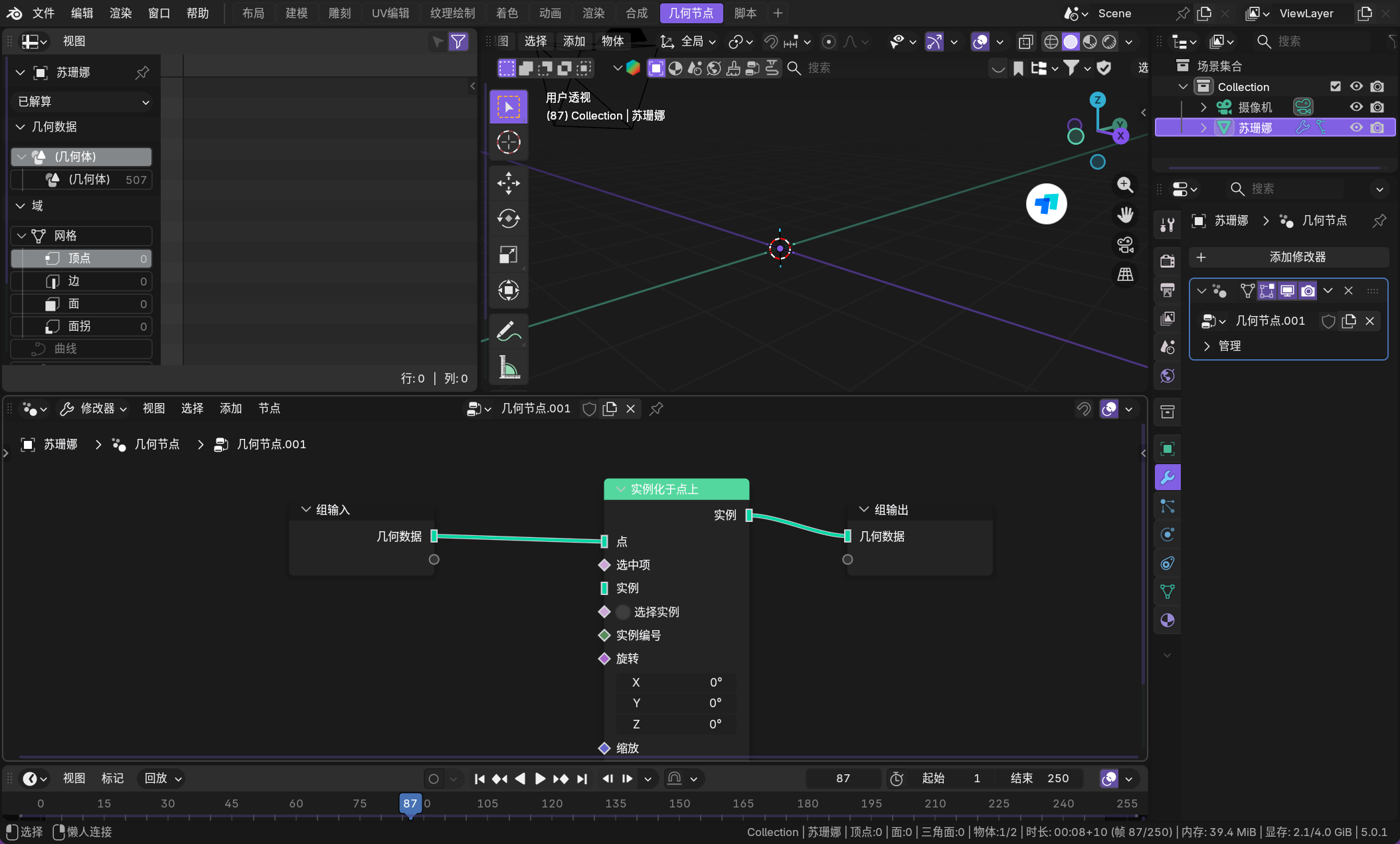
Task: Open the 渲染 menu in top bar
Action: coord(120,13)
